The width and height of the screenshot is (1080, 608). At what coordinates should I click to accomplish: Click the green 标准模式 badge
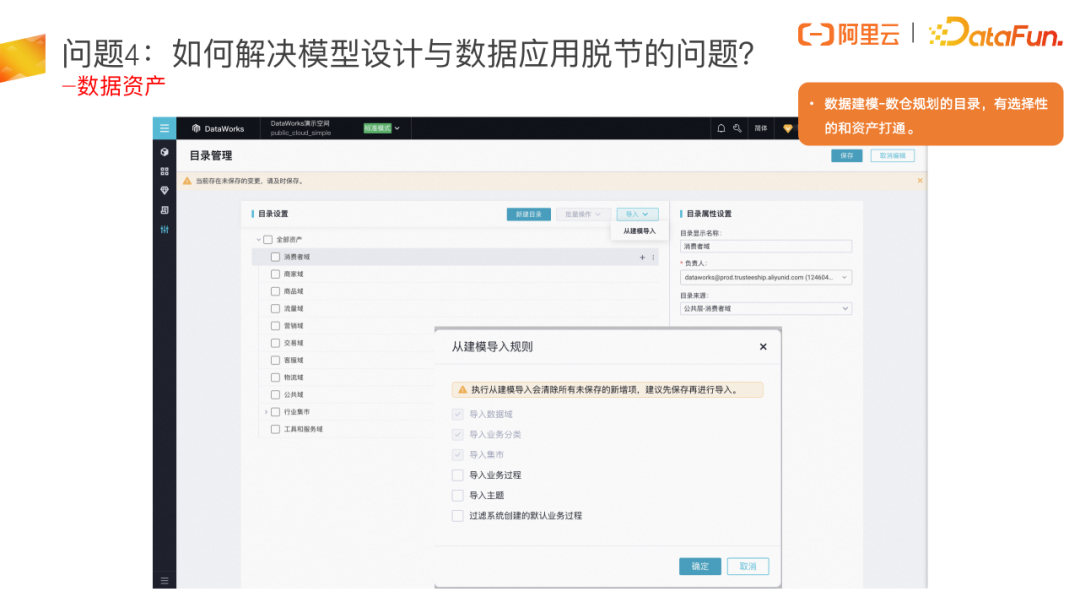click(377, 127)
